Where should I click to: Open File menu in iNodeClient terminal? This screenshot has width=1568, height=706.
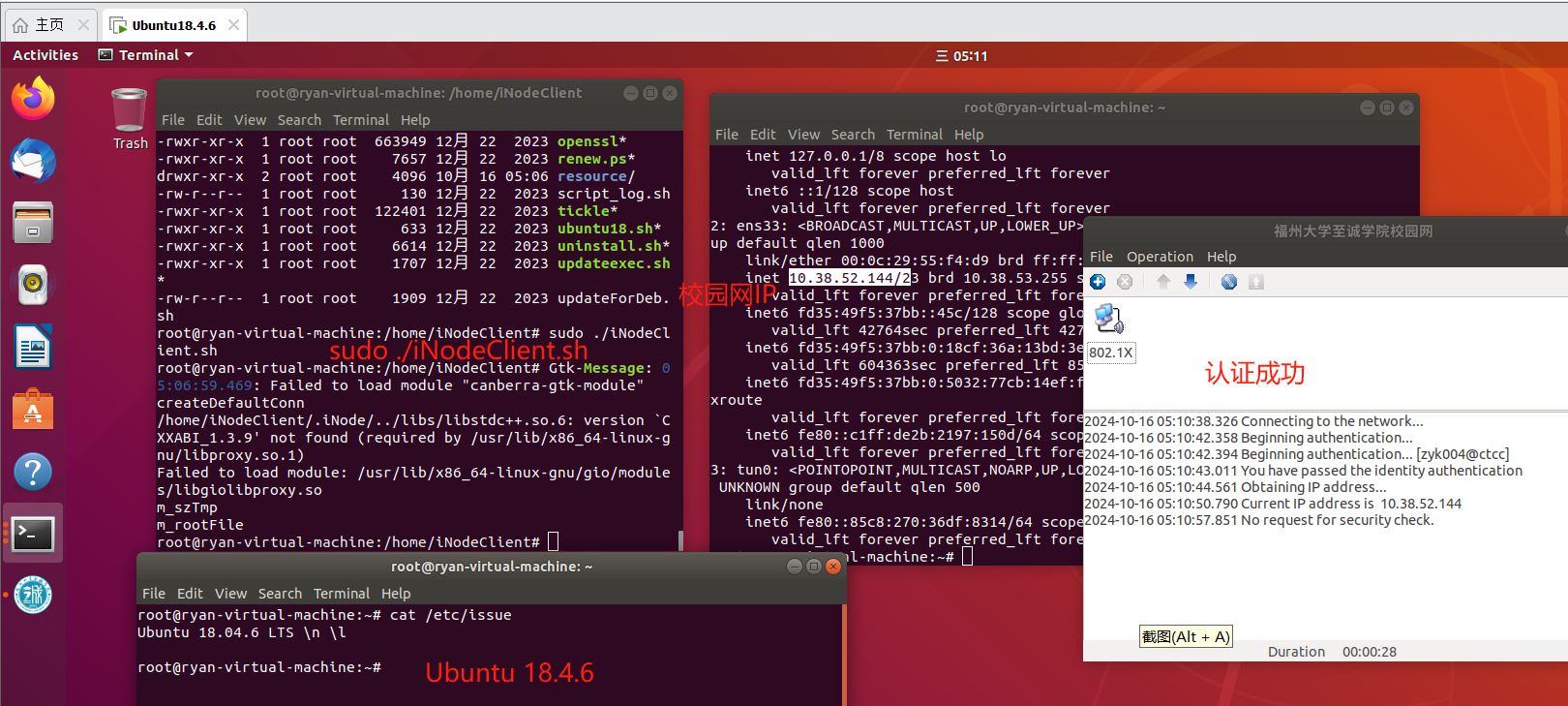[173, 120]
